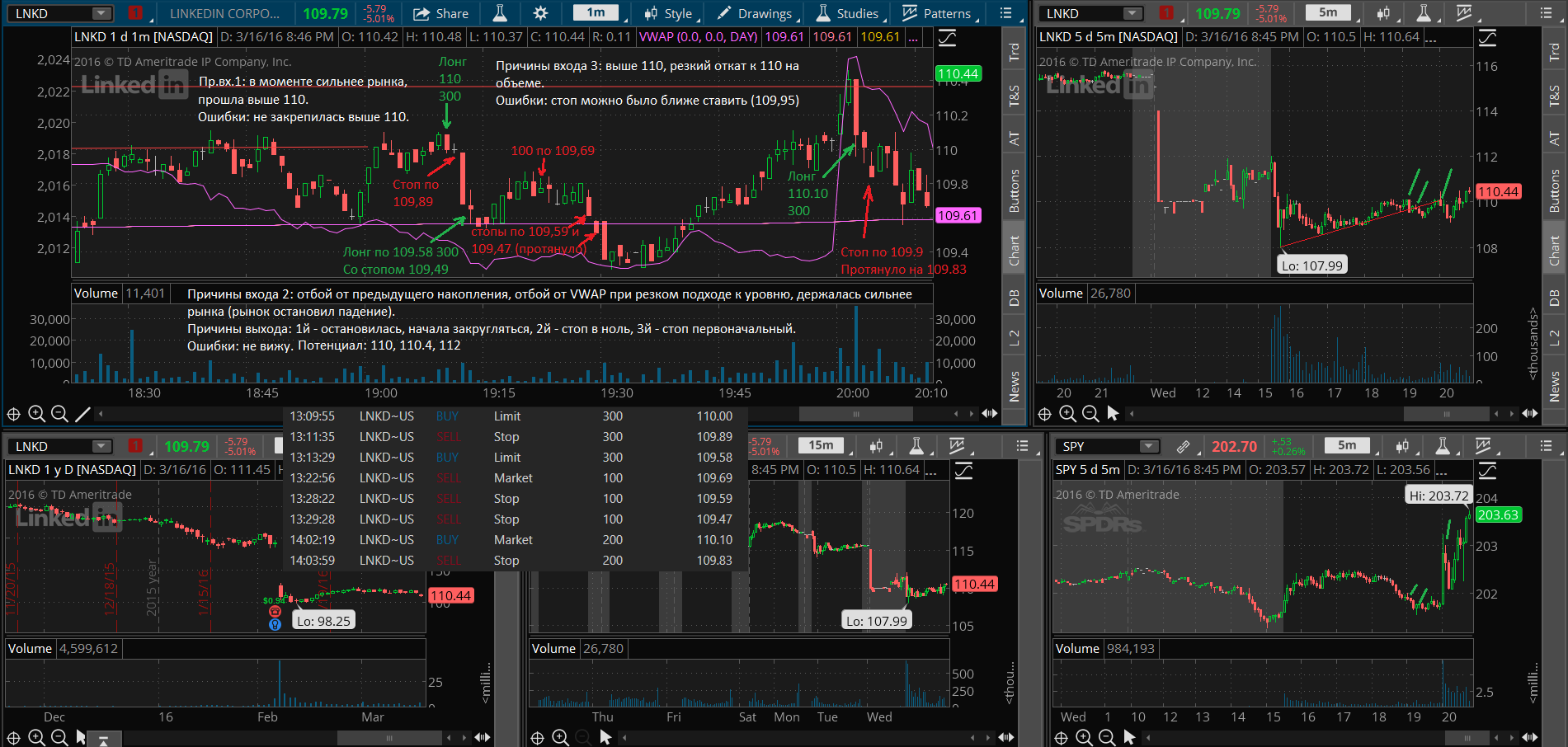
Task: Open Trd side tab of top-right chart
Action: 1555,51
